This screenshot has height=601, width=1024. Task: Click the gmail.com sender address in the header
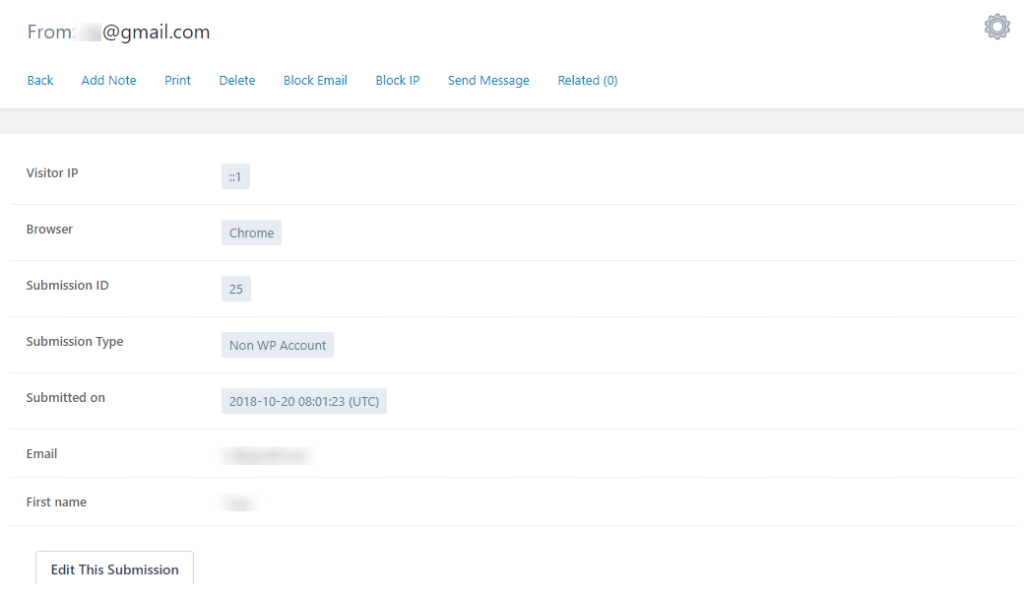tap(155, 31)
